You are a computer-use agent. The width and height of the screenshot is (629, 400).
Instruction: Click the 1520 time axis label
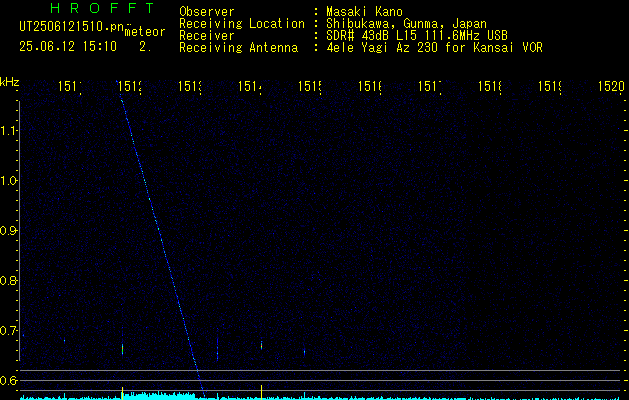click(x=611, y=86)
